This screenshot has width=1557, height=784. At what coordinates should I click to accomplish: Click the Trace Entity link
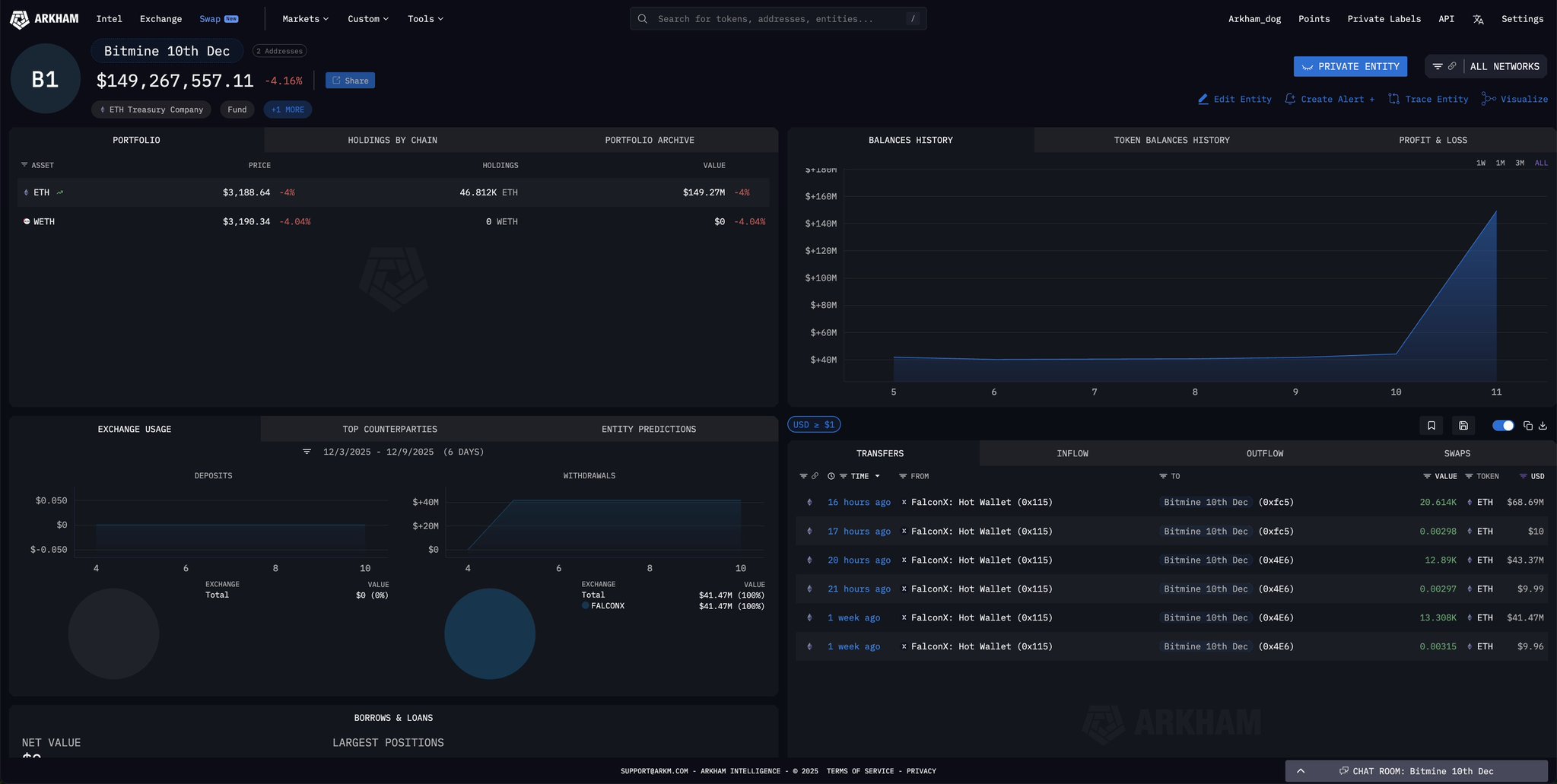1428,100
